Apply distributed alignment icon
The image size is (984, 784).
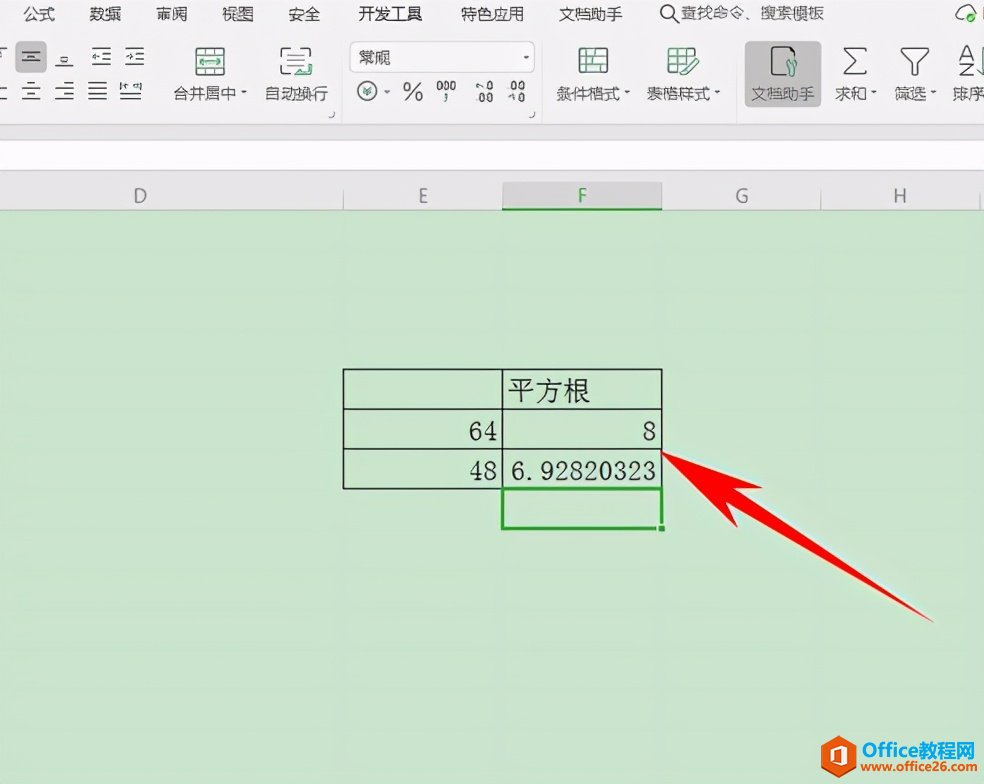pos(131,92)
